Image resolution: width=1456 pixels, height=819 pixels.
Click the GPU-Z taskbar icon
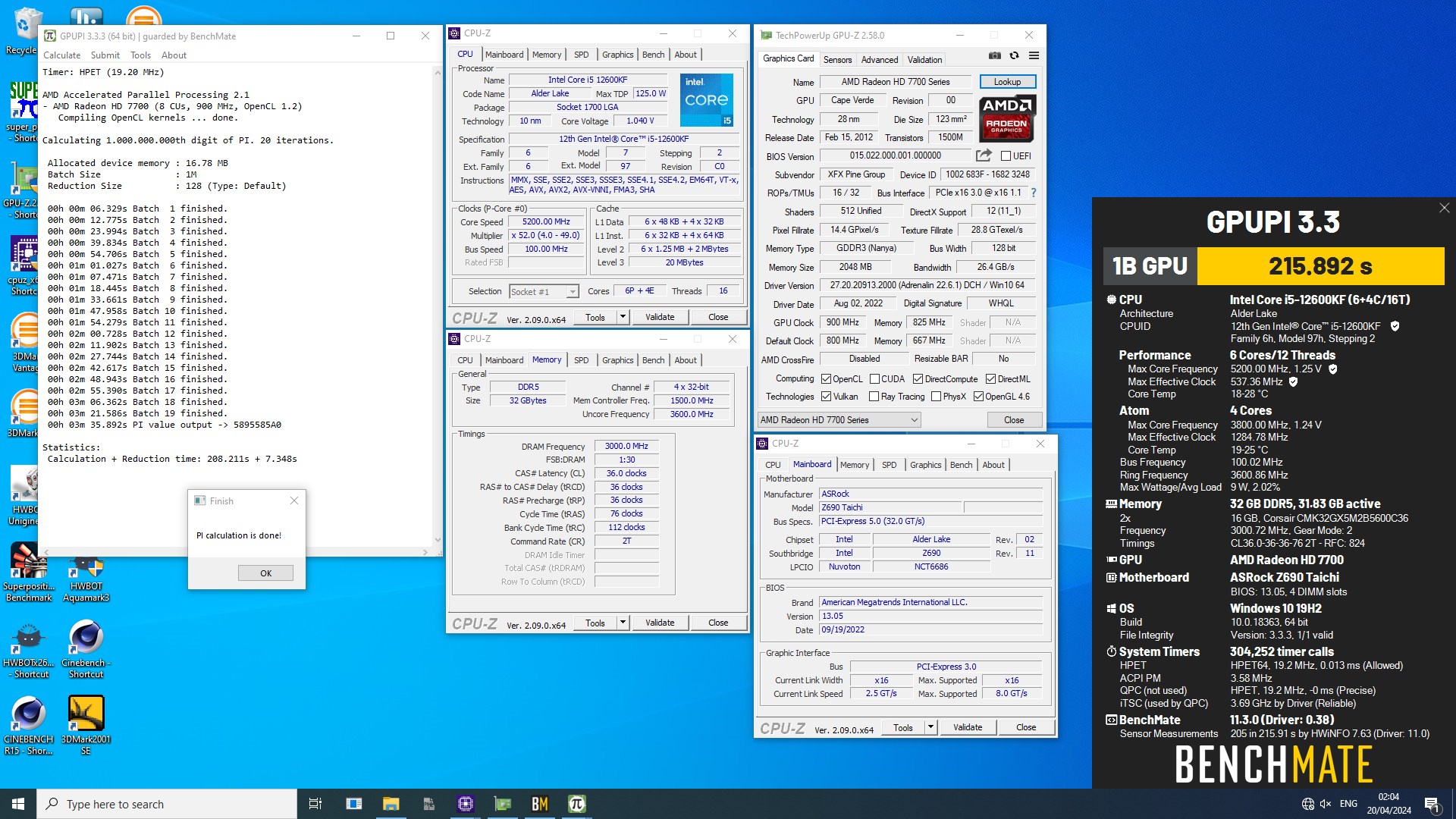point(503,804)
